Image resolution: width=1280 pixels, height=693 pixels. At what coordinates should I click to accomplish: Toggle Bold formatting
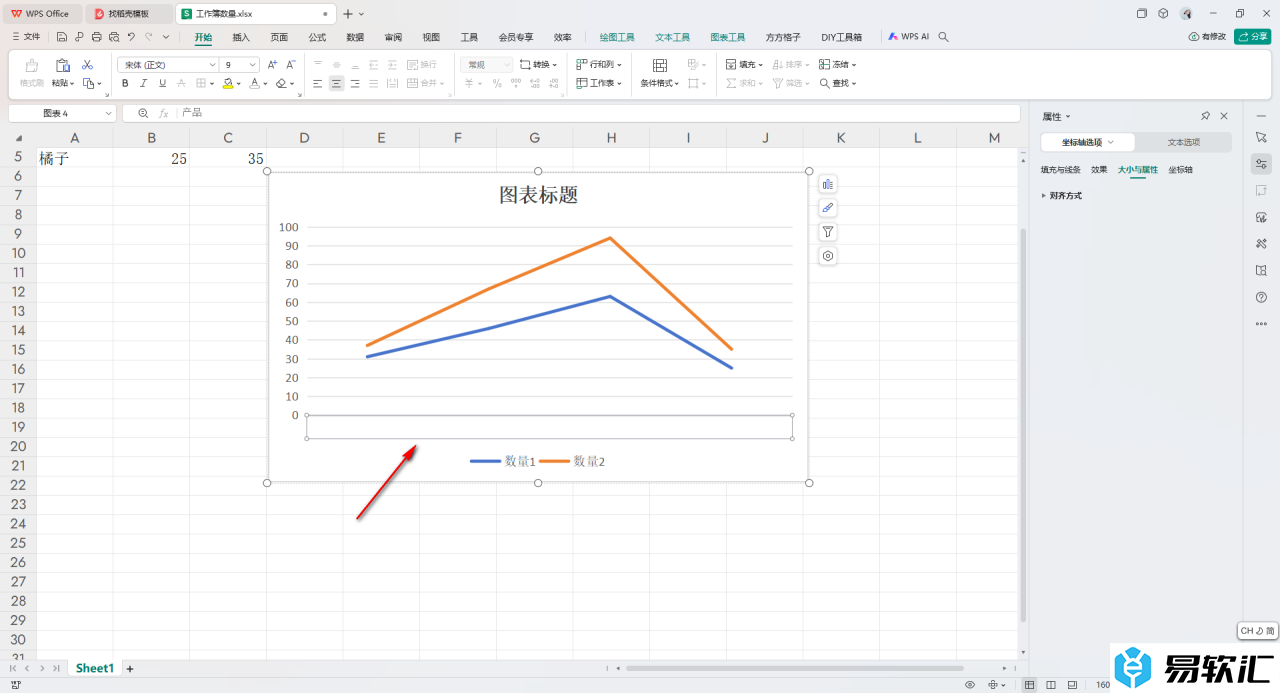tap(125, 83)
